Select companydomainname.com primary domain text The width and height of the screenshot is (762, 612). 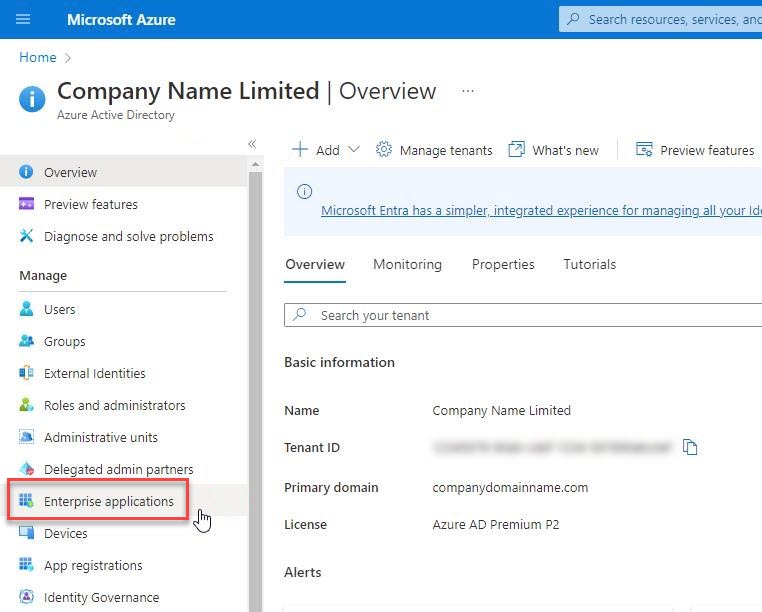click(x=510, y=487)
